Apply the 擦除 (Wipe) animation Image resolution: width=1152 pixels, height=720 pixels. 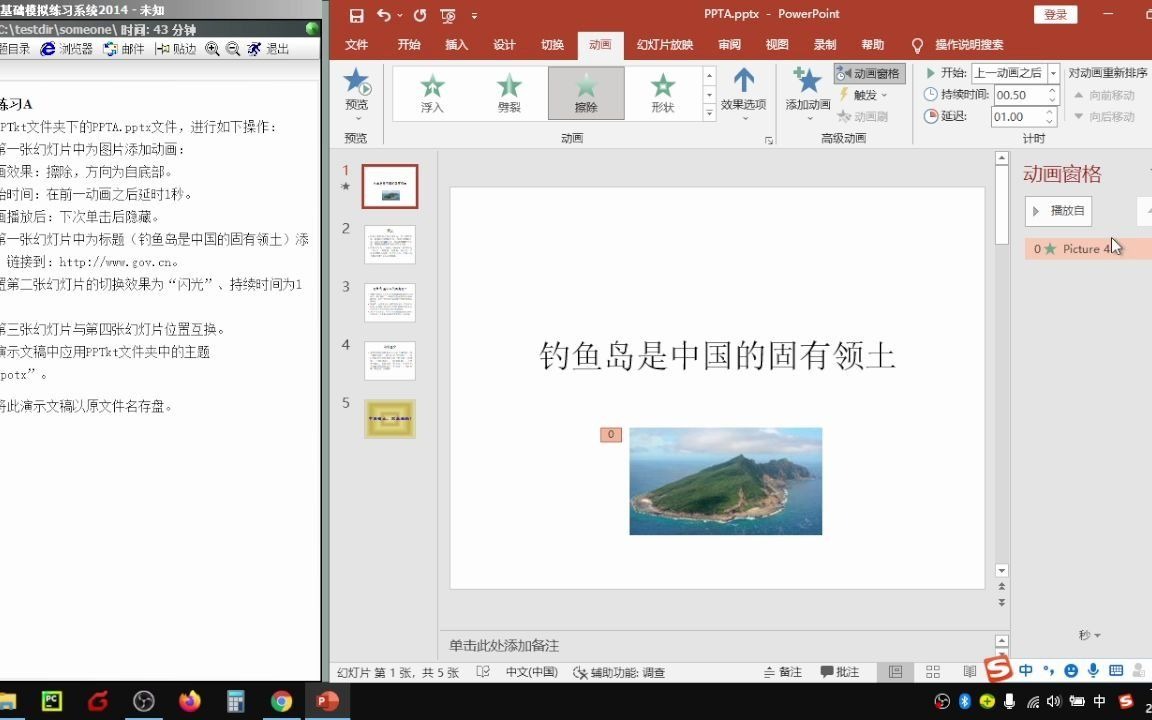point(585,92)
